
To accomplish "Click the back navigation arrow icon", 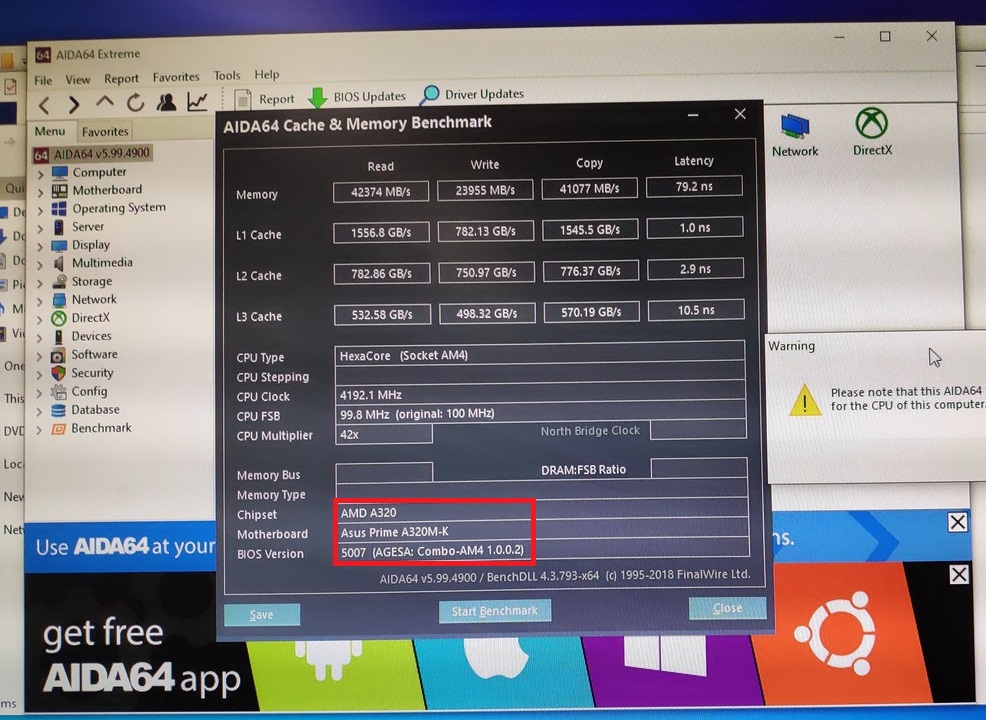I will click(43, 103).
